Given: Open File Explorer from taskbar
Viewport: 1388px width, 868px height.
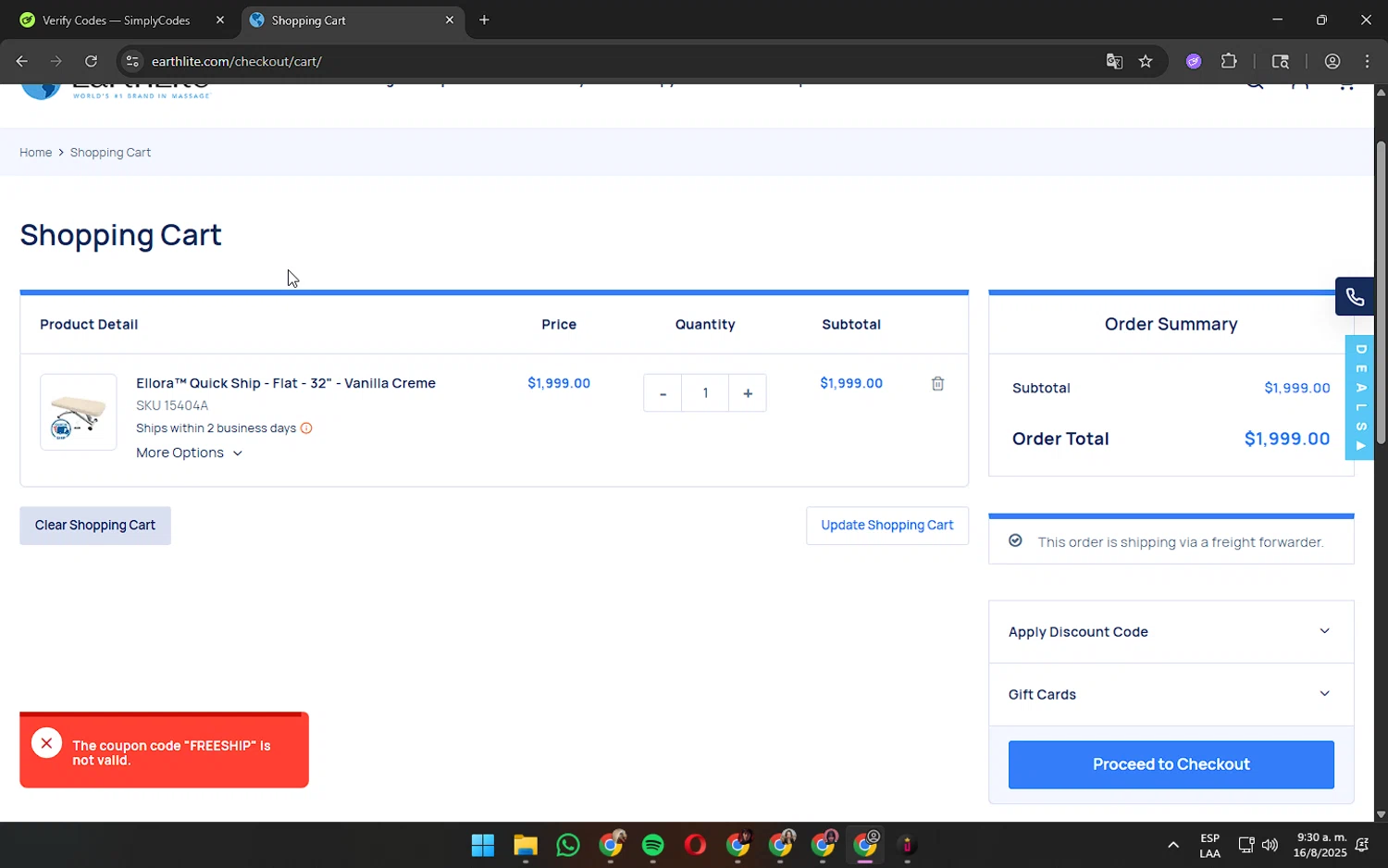Looking at the screenshot, I should click(526, 845).
